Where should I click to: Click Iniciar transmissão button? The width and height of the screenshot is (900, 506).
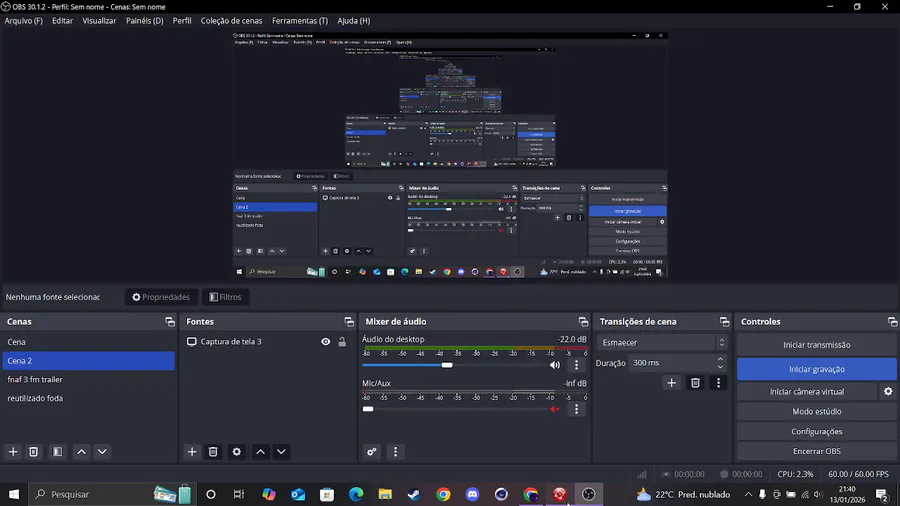tap(816, 345)
